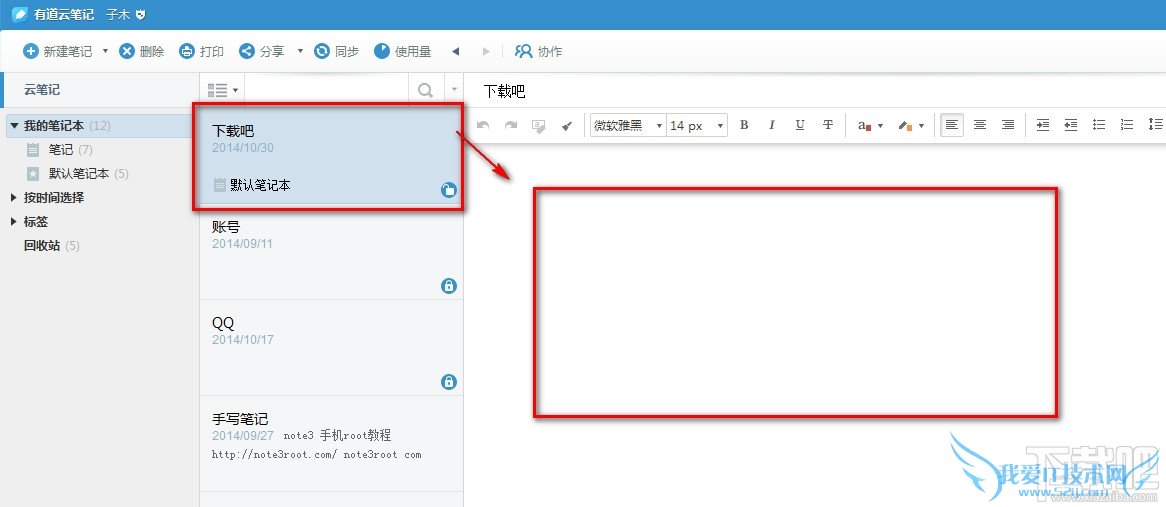
Task: Open 使用量 (usage) info
Action: [x=402, y=51]
